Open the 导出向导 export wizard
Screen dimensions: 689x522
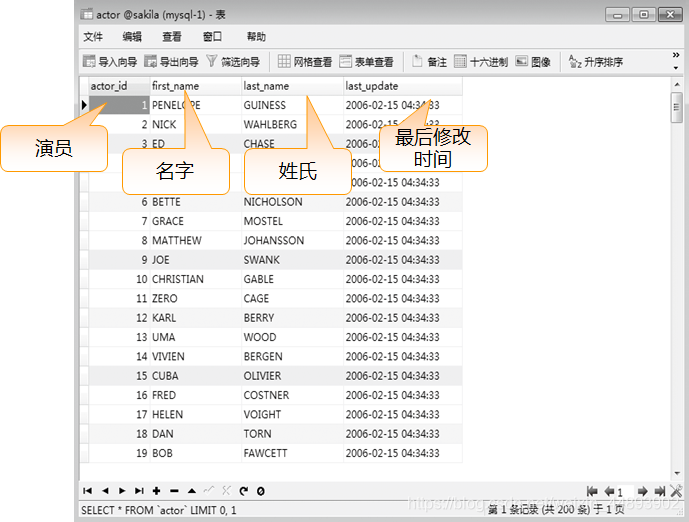click(x=171, y=62)
